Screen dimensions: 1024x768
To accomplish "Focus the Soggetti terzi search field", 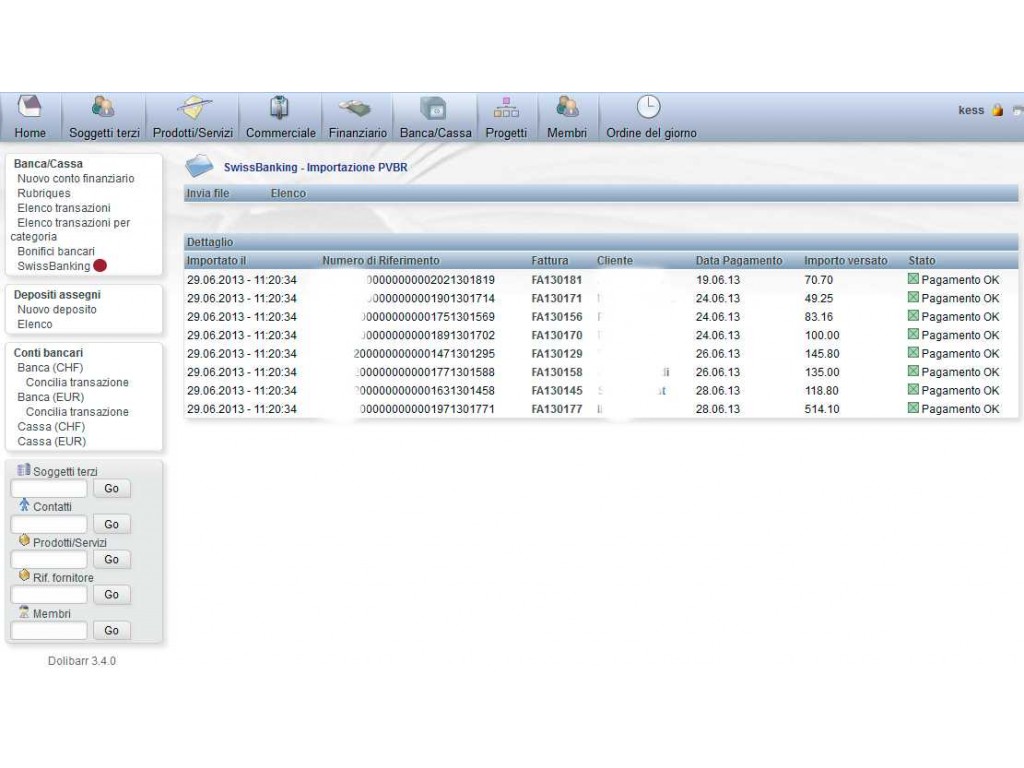I will point(49,488).
